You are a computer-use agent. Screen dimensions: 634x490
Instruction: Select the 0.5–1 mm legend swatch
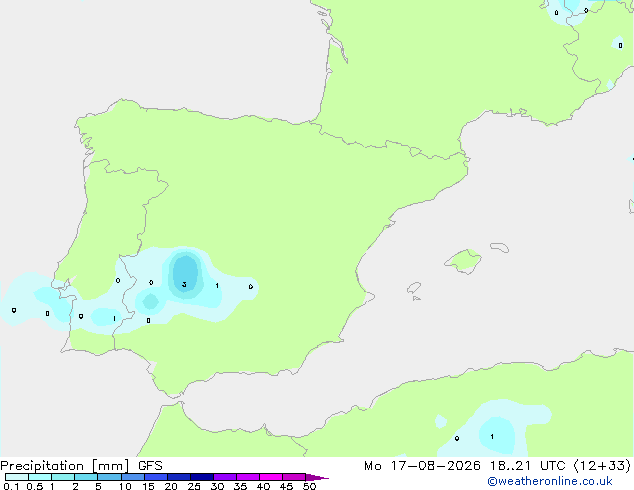pos(40,477)
